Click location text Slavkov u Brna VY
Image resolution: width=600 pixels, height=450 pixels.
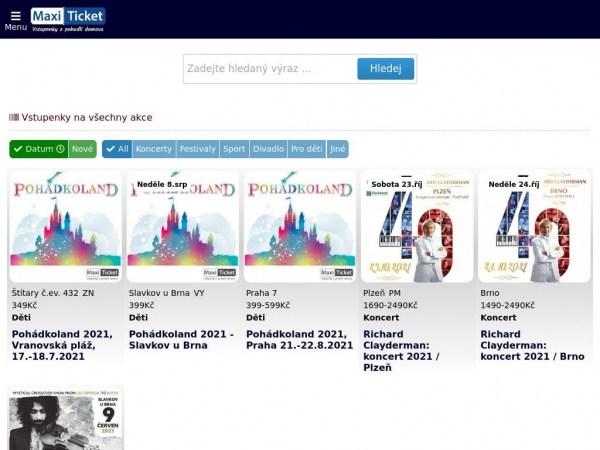click(166, 293)
